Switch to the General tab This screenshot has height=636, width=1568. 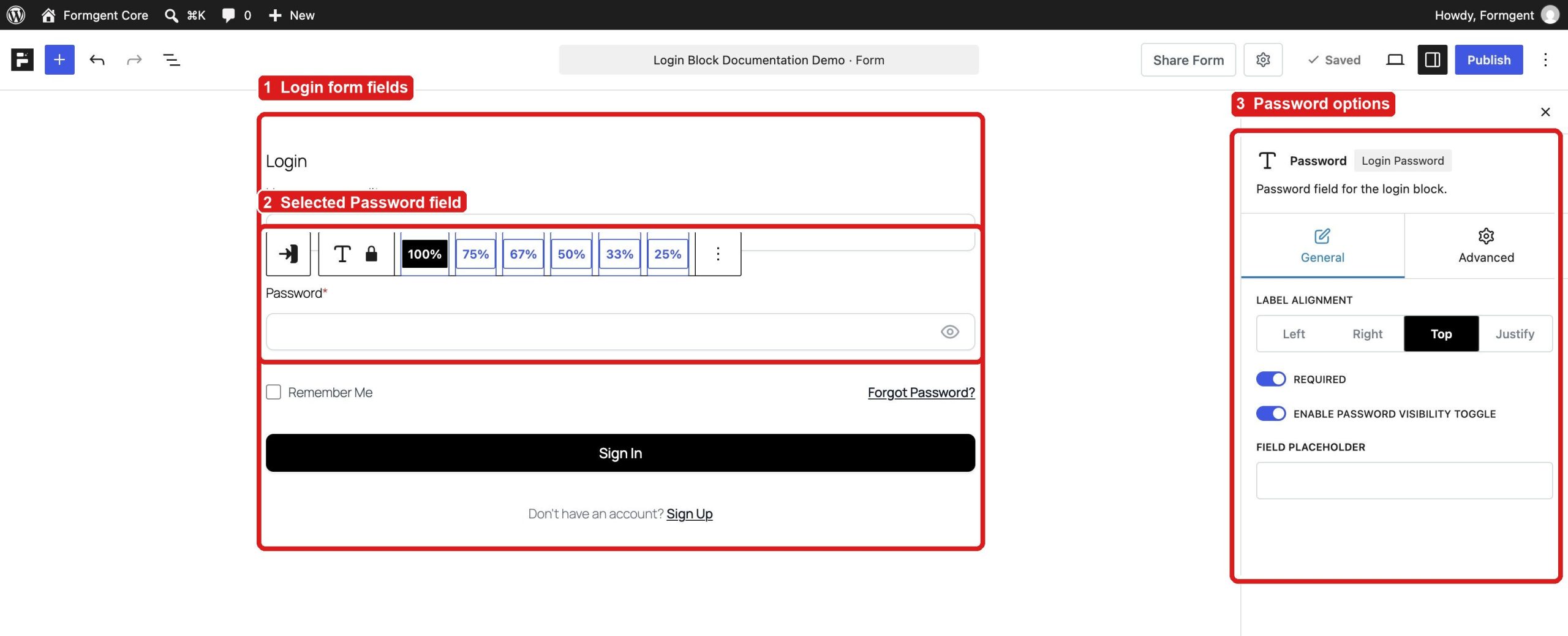click(1322, 246)
